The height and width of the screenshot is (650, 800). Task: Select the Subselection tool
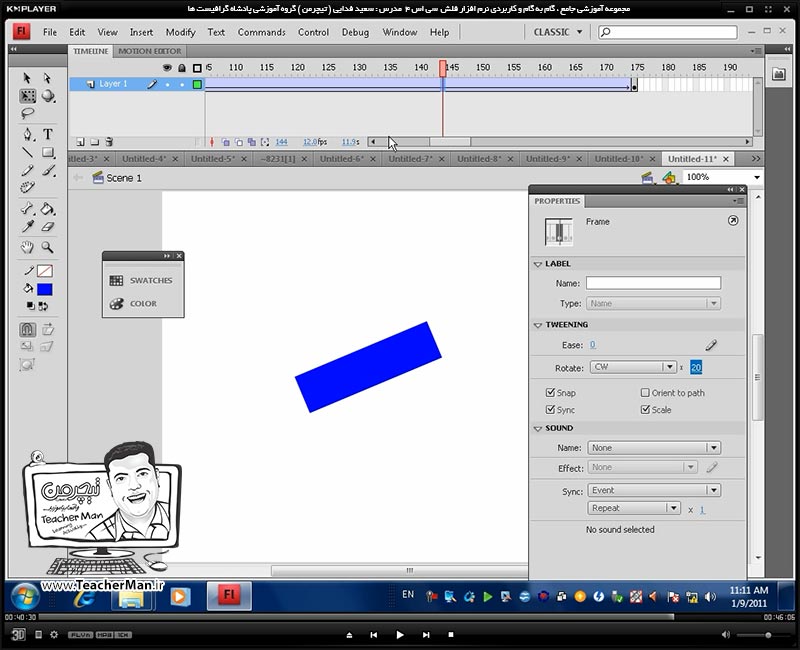47,78
